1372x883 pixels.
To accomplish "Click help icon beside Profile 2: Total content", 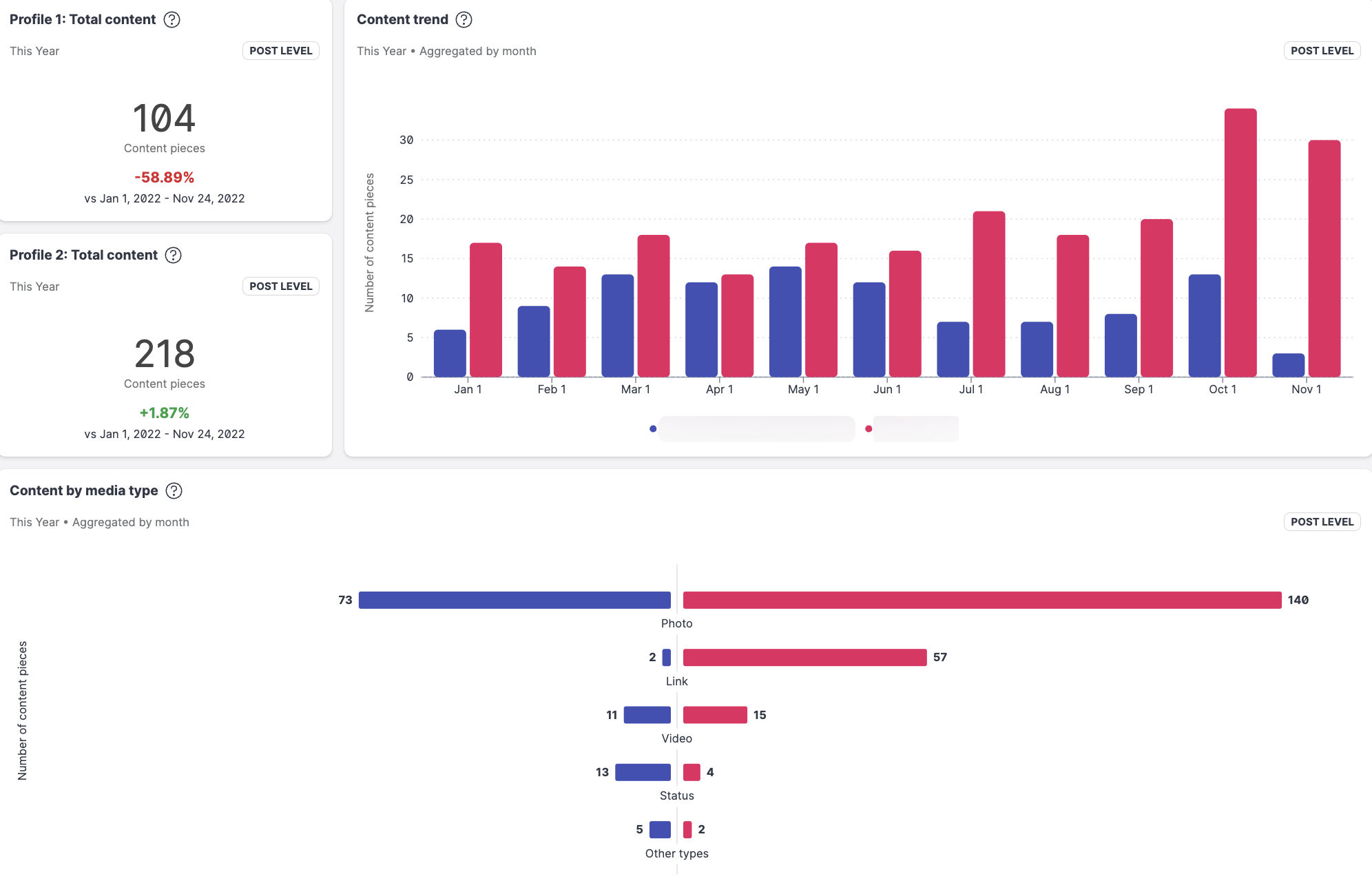I will click(x=174, y=256).
